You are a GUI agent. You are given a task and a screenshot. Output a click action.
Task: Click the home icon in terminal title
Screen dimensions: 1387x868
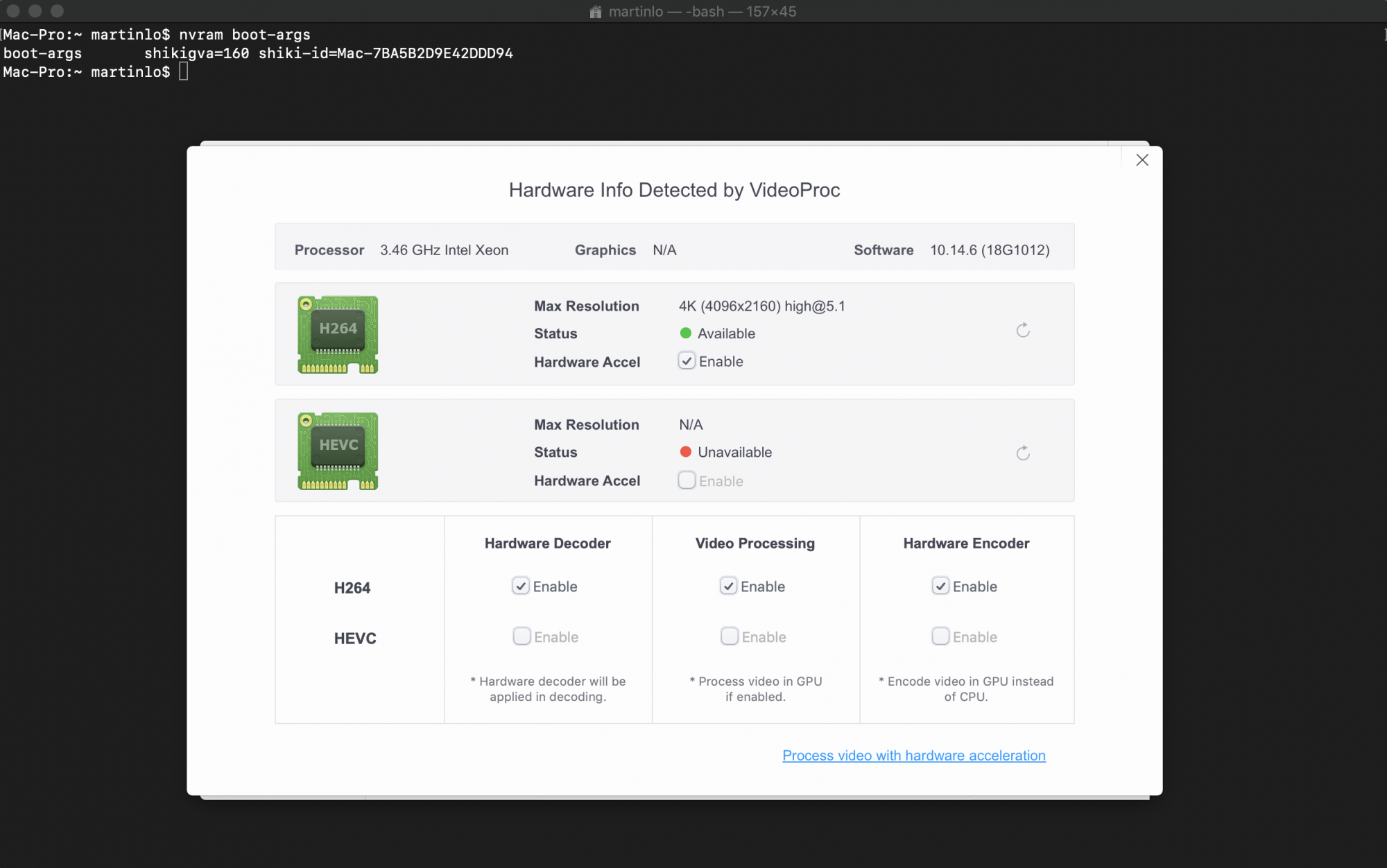tap(595, 12)
